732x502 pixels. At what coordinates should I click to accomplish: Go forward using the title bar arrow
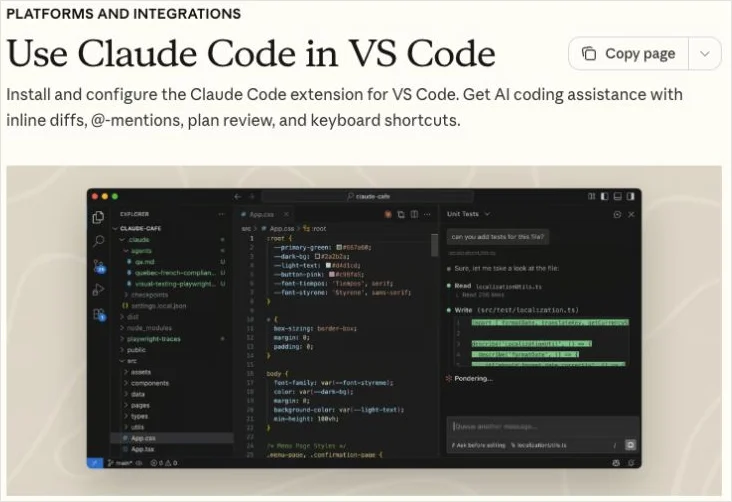click(252, 197)
